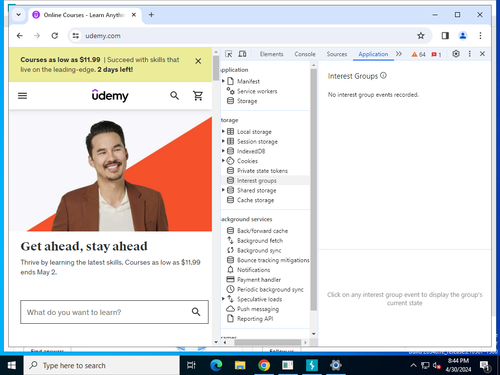
Task: Select Bounce tracking mitigations item
Action: [268, 260]
